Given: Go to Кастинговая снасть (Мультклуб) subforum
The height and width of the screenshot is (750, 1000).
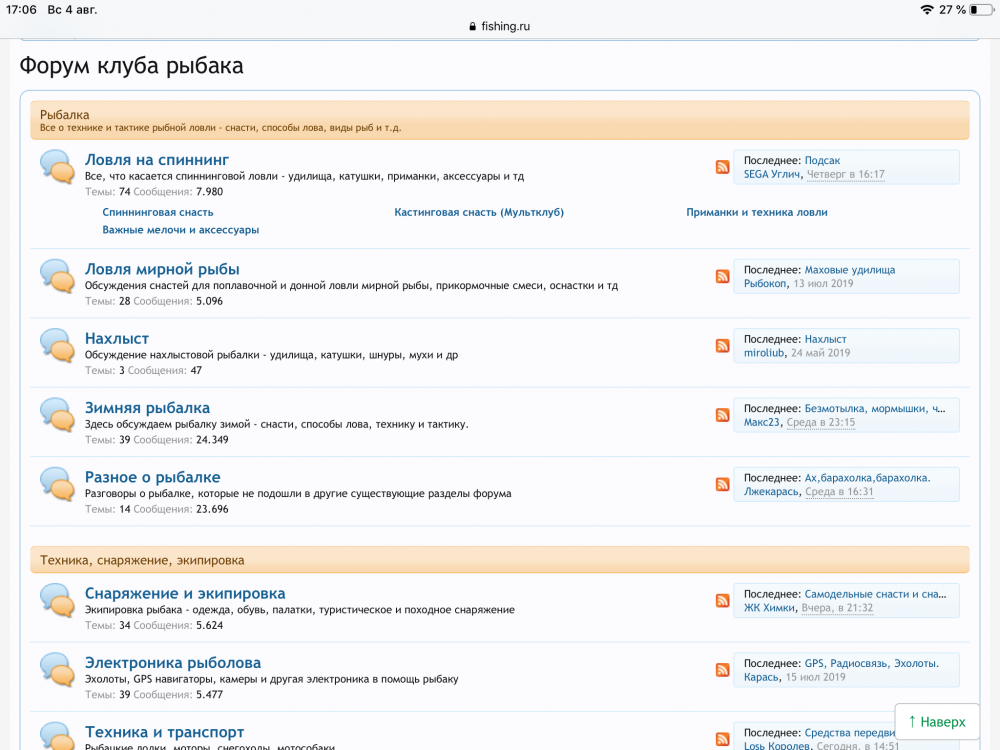Looking at the screenshot, I should pos(479,212).
